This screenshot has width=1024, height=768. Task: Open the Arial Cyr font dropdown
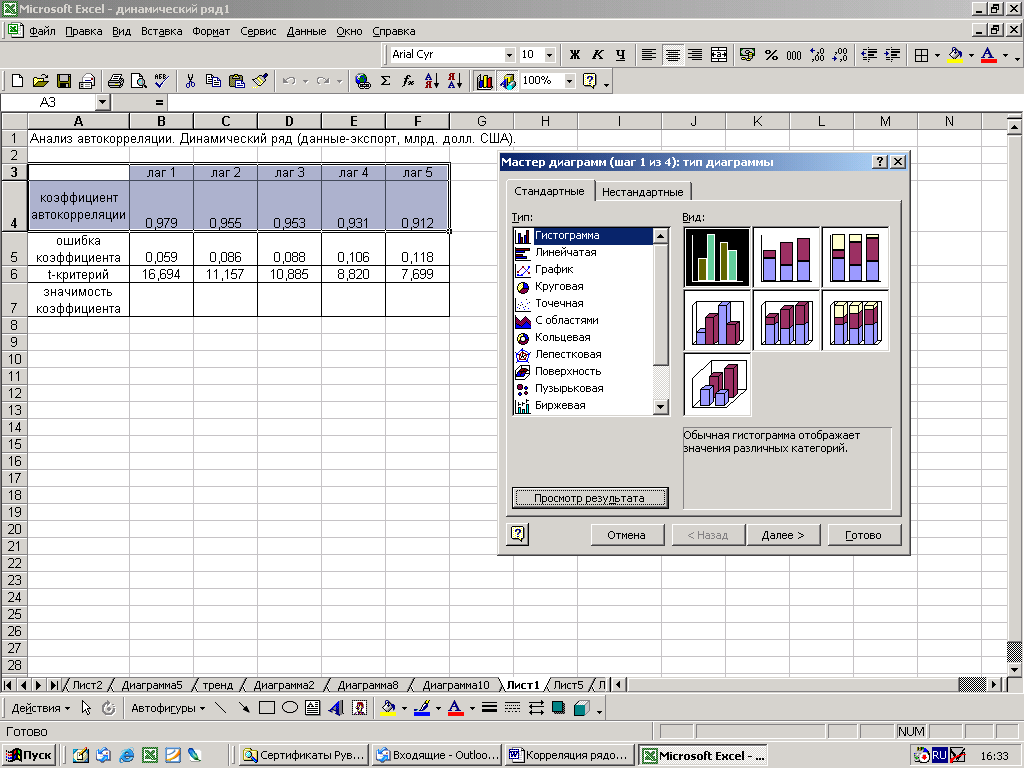click(x=510, y=55)
